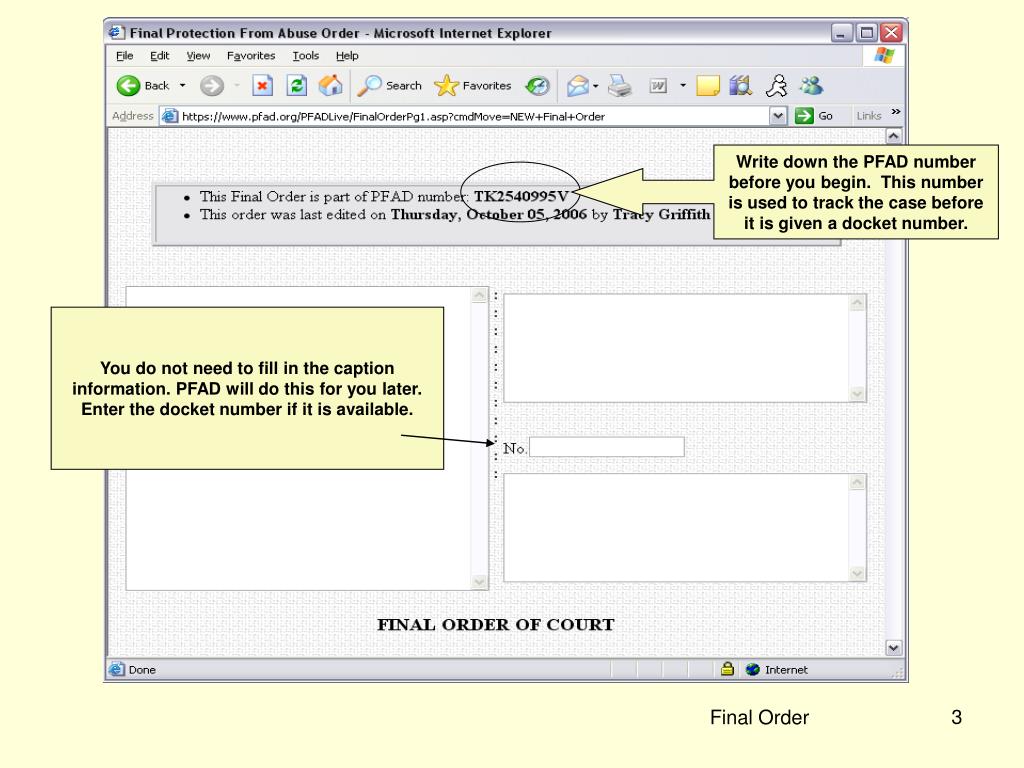Open the Mail envelope icon

pyautogui.click(x=579, y=86)
